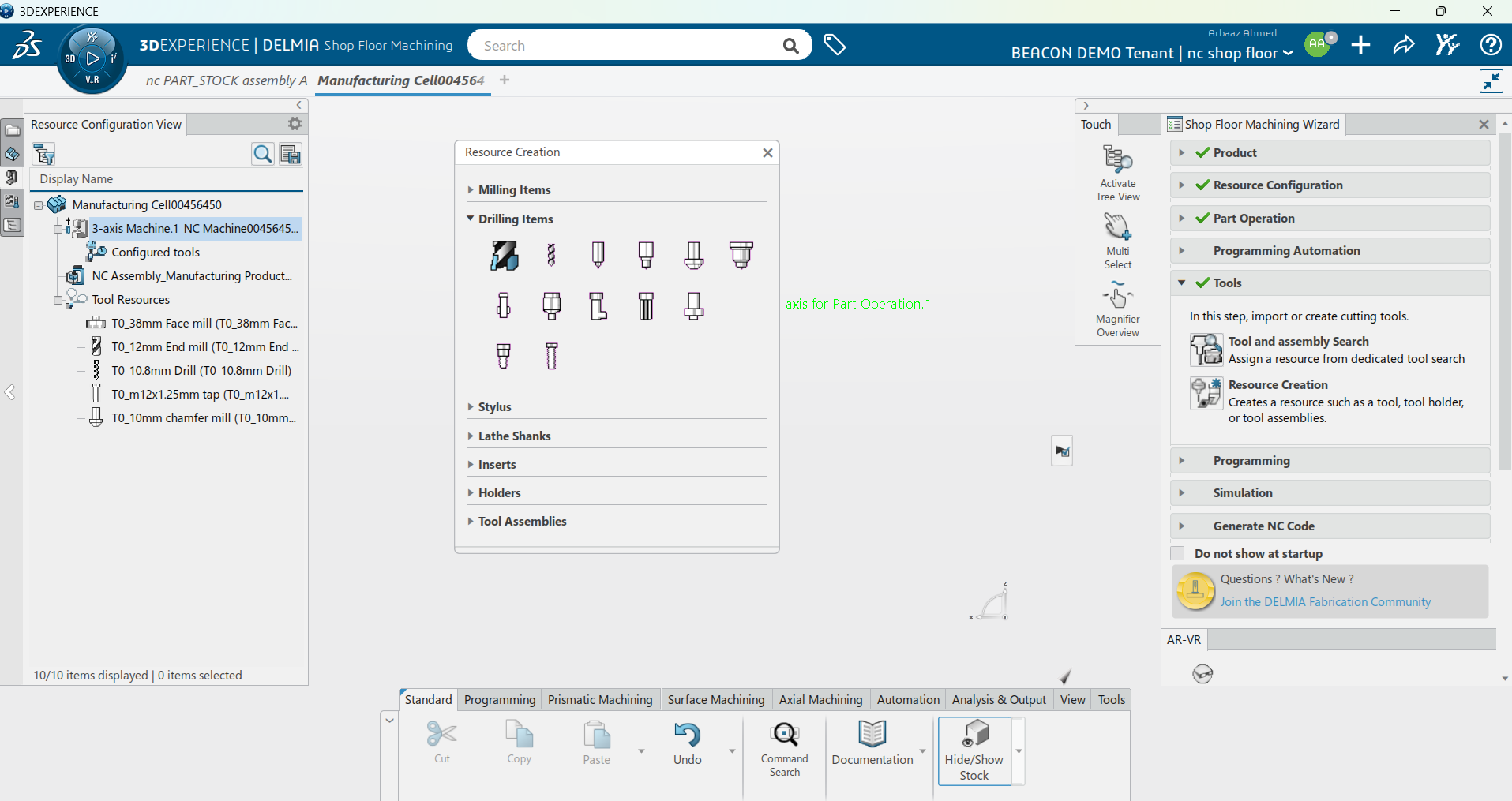Viewport: 1512px width, 801px height.
Task: Click the Resource Creation wizard icon
Action: (1206, 393)
